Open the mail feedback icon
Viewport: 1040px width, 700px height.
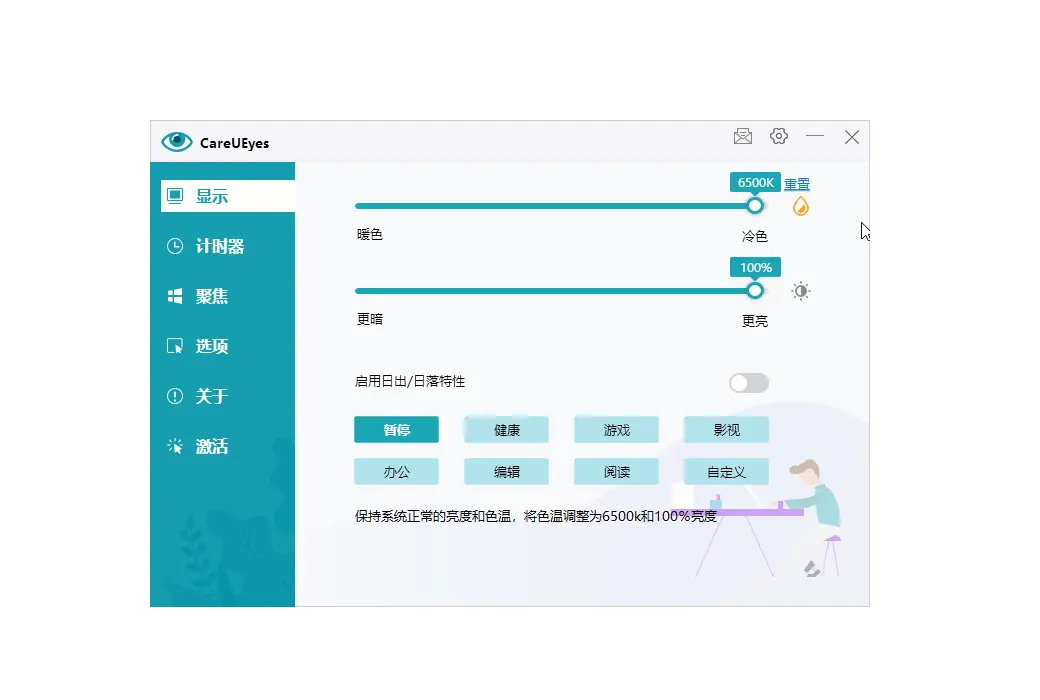(x=743, y=137)
